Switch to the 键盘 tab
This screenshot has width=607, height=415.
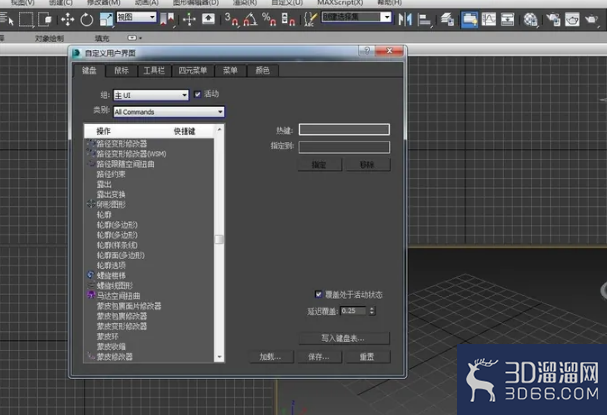coord(89,70)
